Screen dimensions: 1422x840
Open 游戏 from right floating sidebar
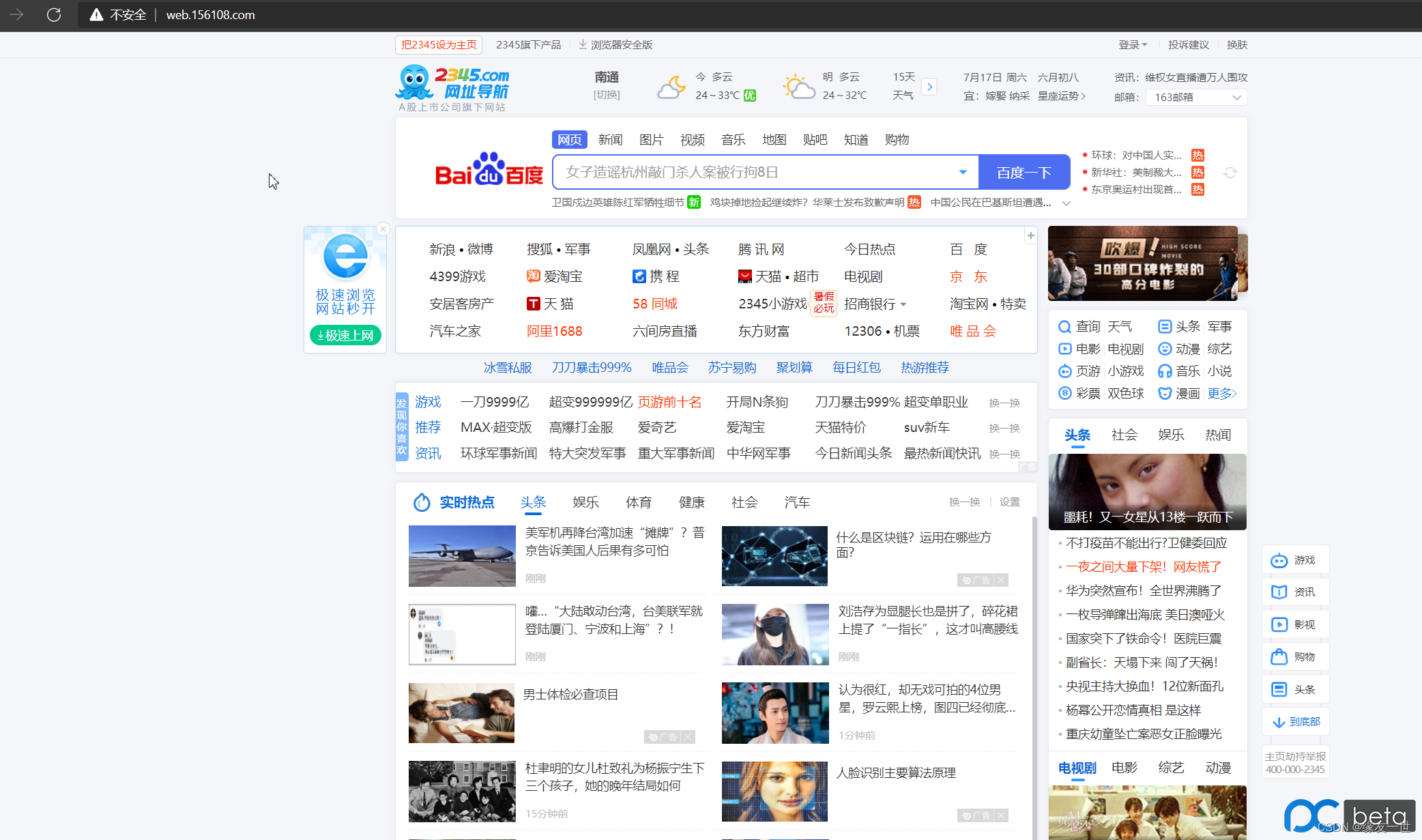(1295, 560)
